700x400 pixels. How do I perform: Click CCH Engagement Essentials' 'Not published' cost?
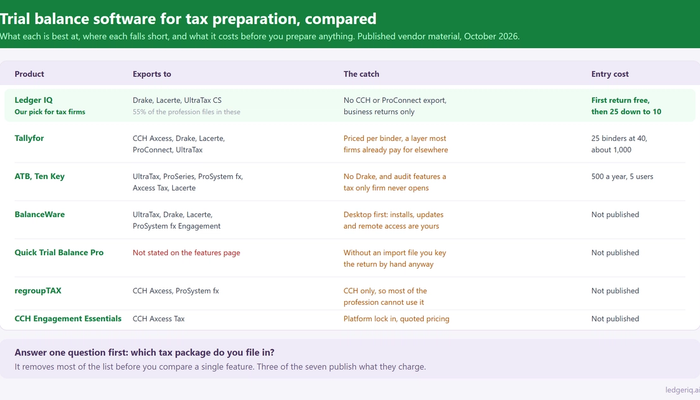[615, 319]
